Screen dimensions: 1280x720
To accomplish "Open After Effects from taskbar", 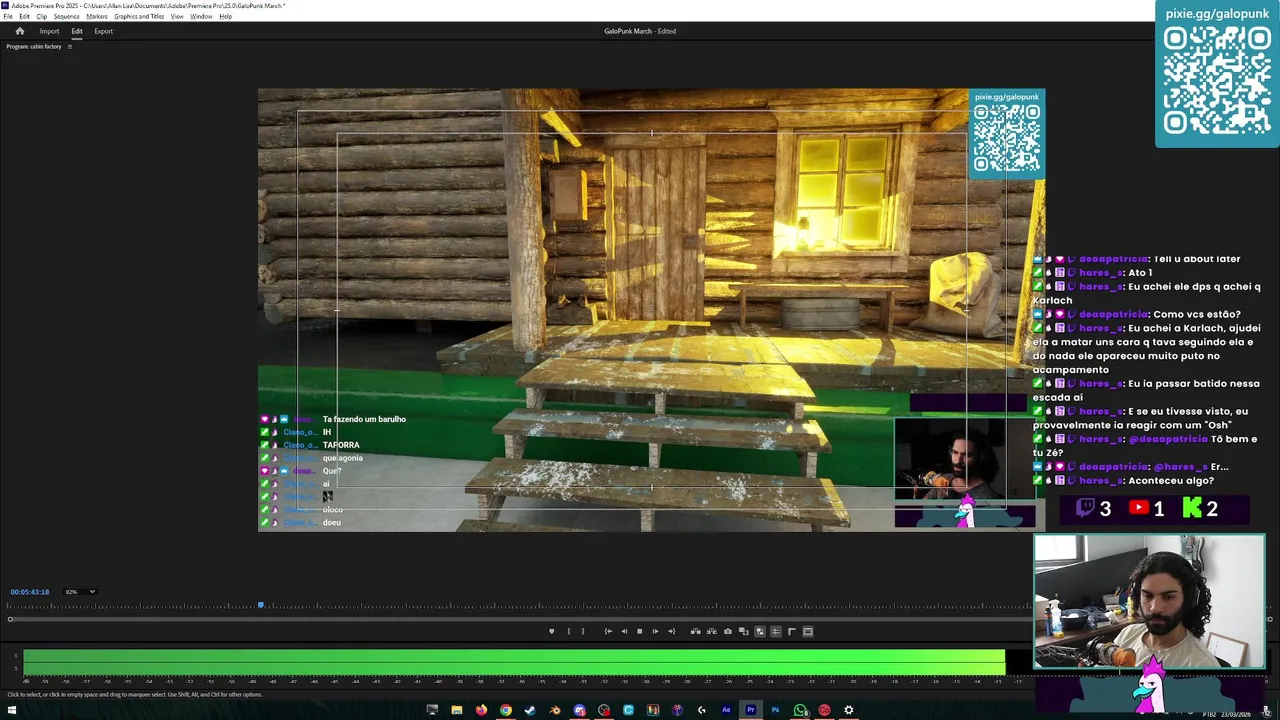I will pos(726,710).
